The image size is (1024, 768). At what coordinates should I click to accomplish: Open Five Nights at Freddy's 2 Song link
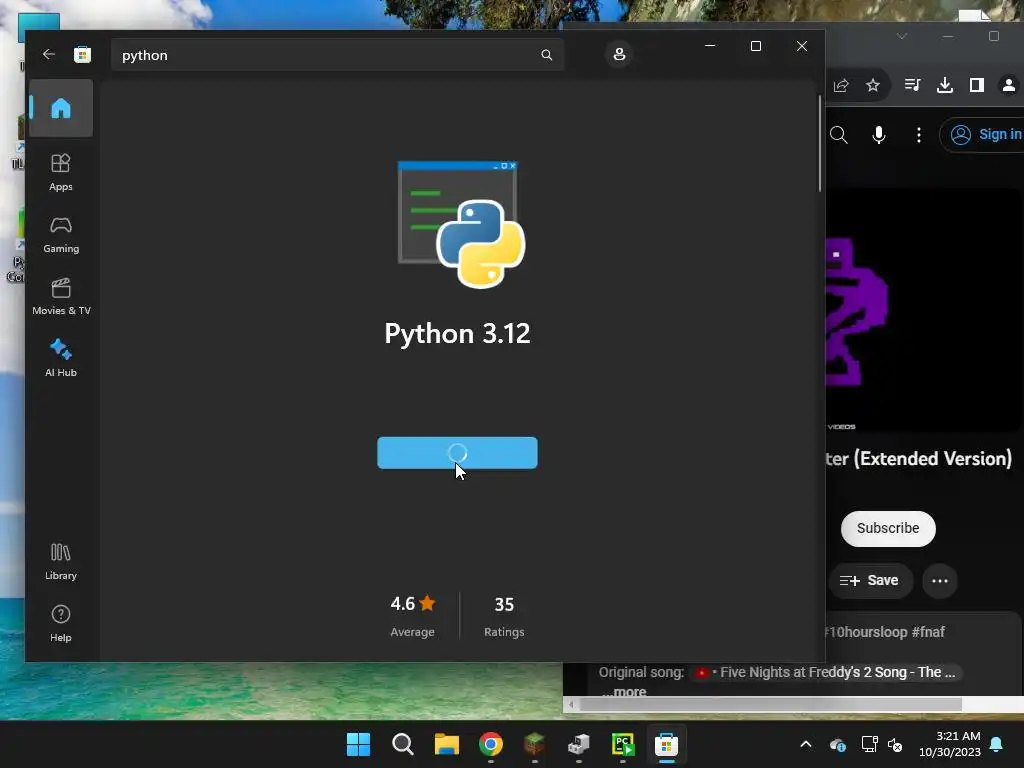825,672
